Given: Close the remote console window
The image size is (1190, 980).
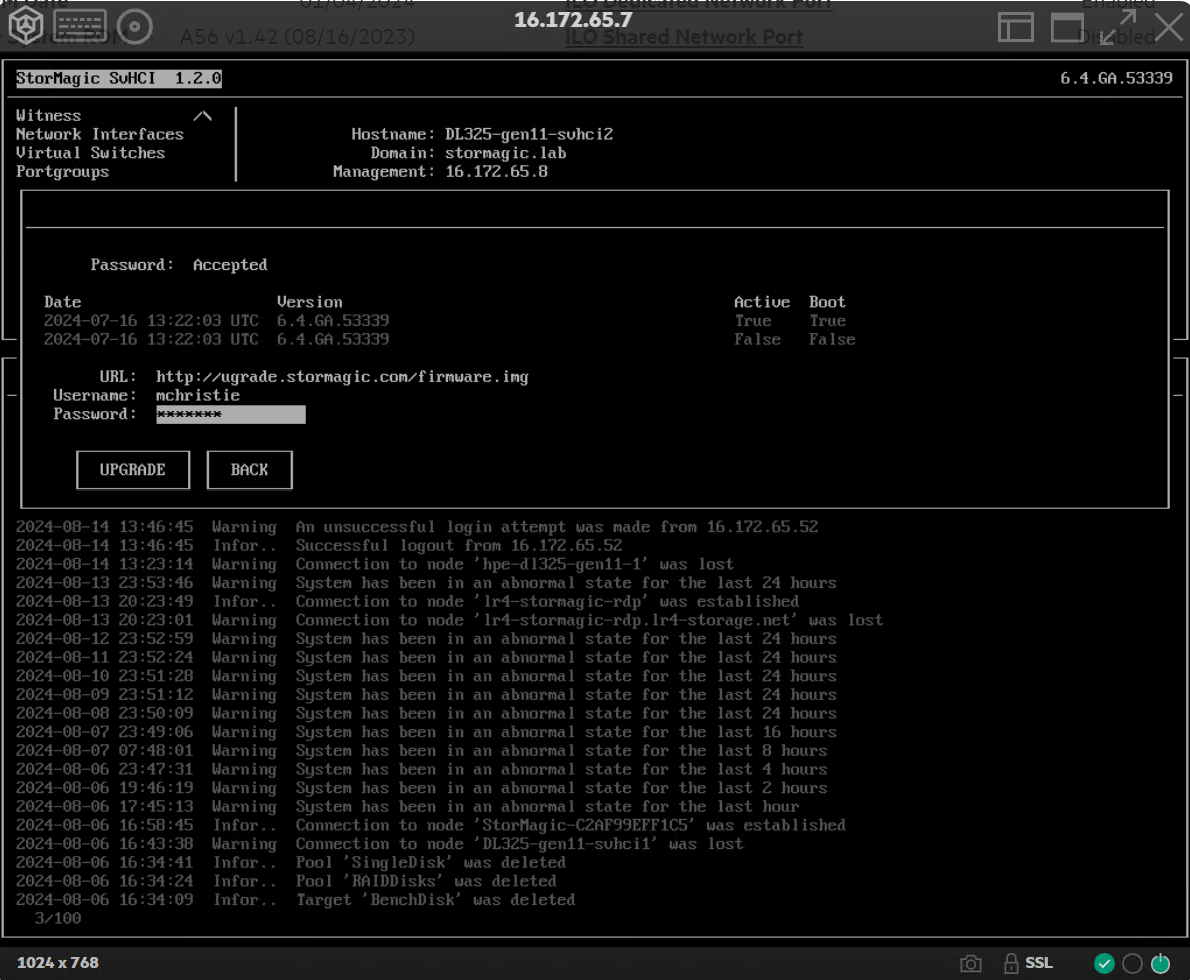Looking at the screenshot, I should point(1169,27).
